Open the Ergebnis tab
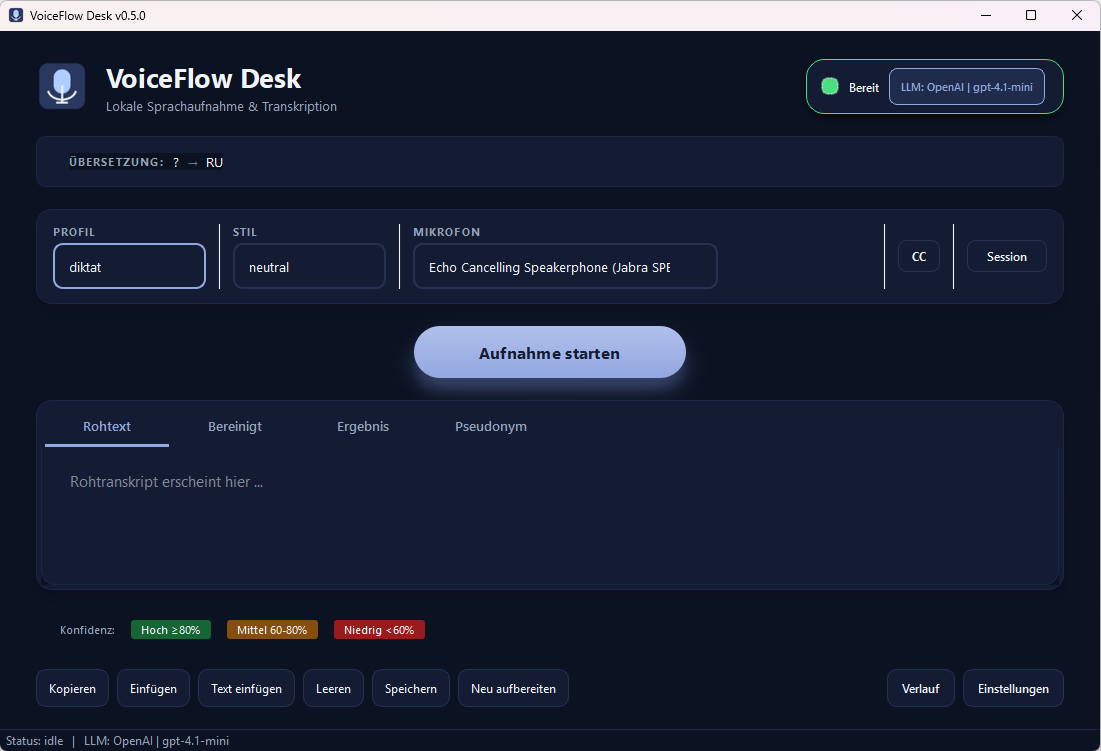Screen dimensions: 1101x751 [362, 427]
